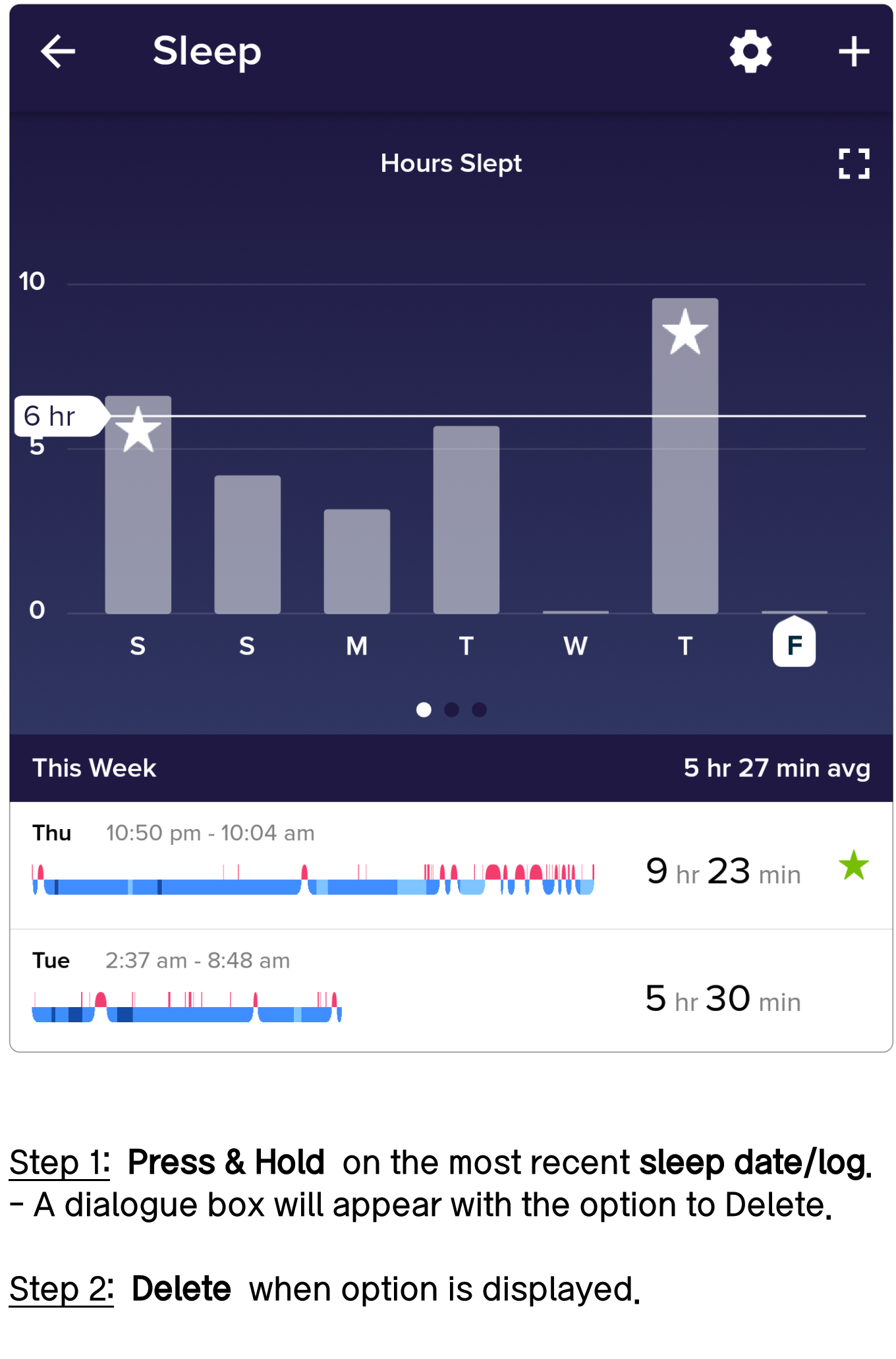Tap Thursday sleep stages timeline graph

pyautogui.click(x=313, y=879)
